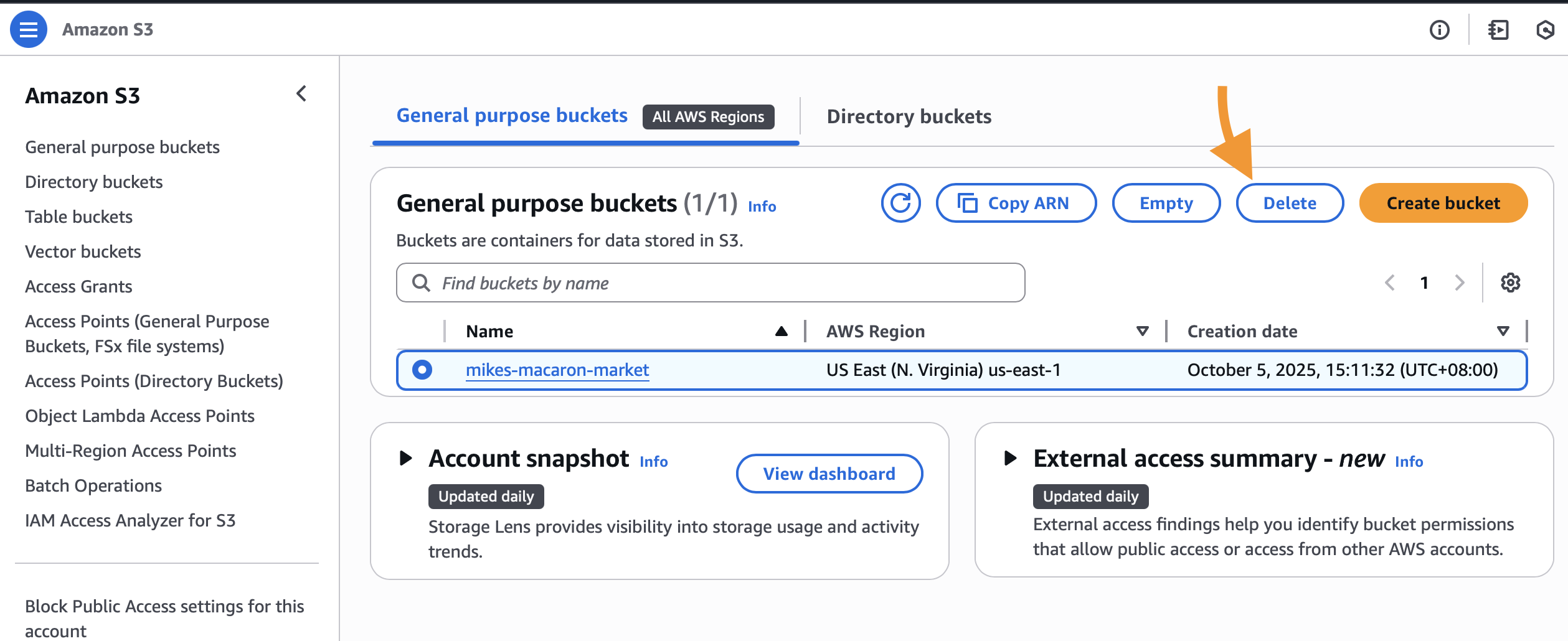Open the CloudShell panel icon

(1498, 30)
